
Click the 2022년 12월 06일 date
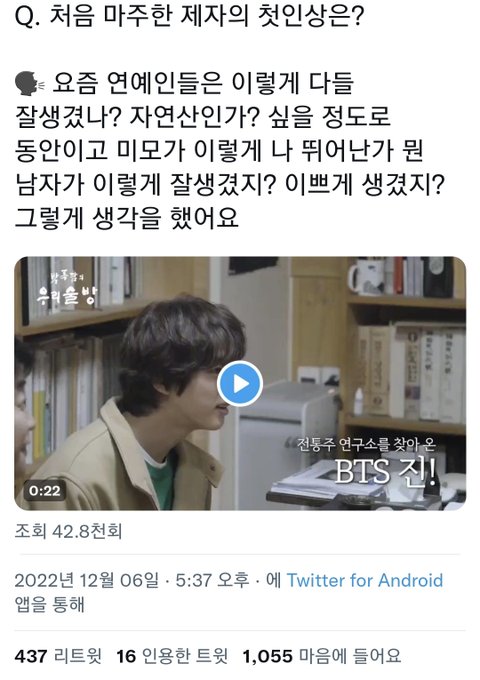click(87, 580)
